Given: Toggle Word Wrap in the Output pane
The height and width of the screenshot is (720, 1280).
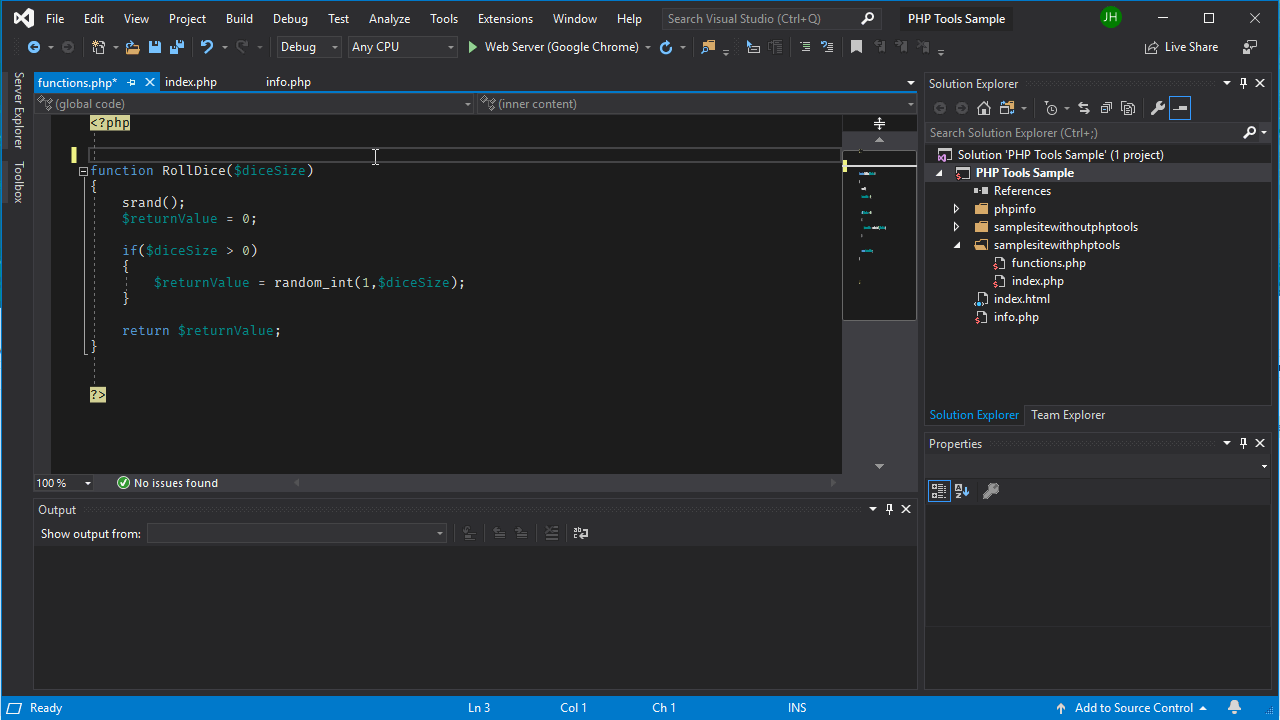Looking at the screenshot, I should pos(580,534).
